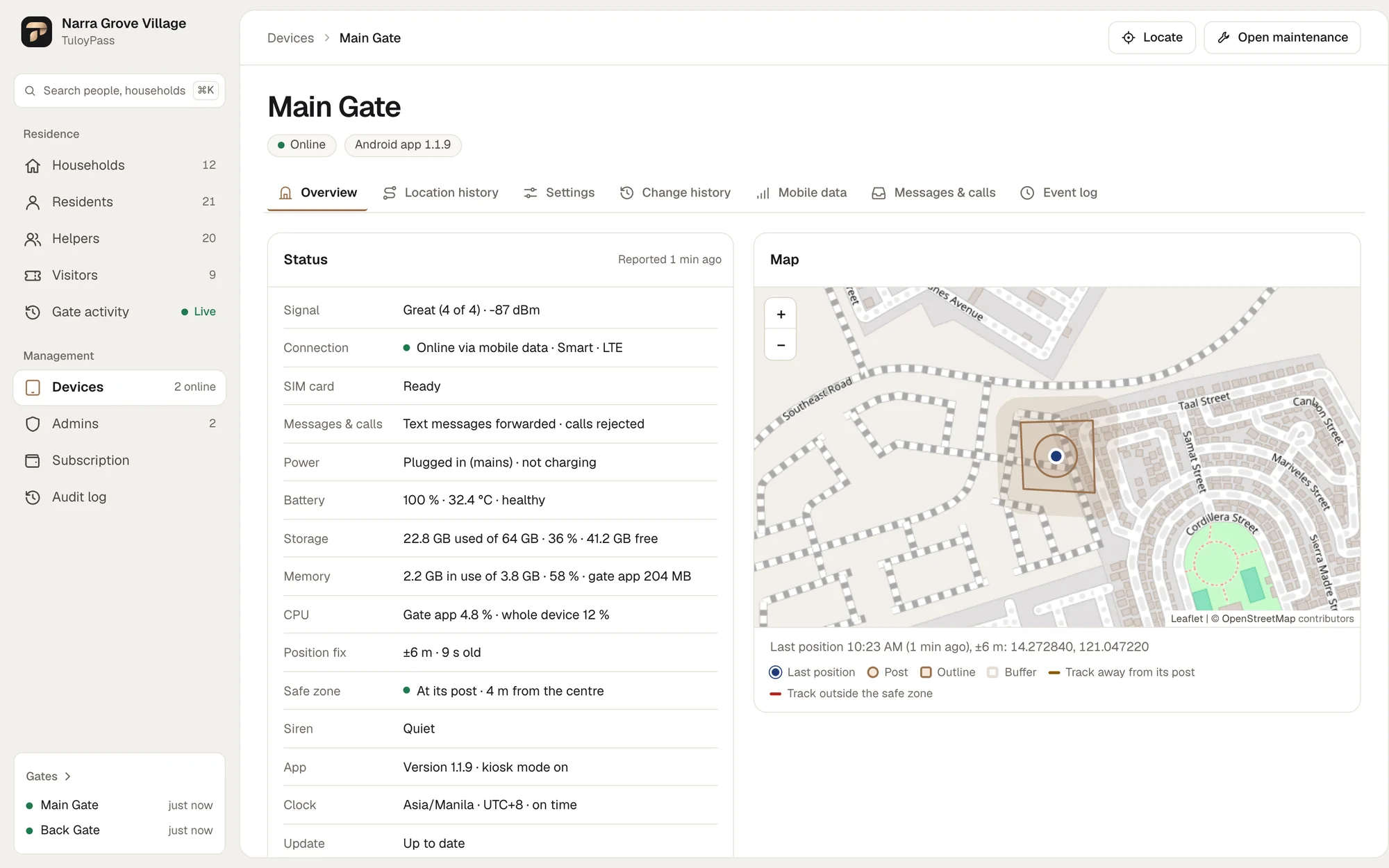Open the Event log tab
1389x868 pixels.
(x=1059, y=193)
